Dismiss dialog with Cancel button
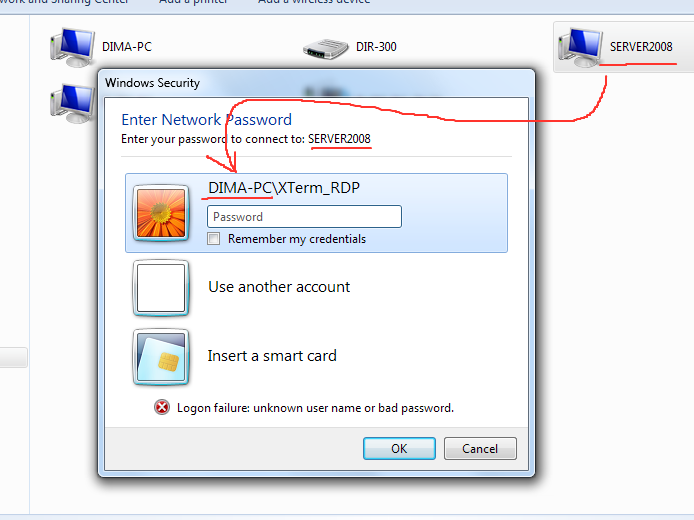Screen dimensions: 694x520 [480, 448]
